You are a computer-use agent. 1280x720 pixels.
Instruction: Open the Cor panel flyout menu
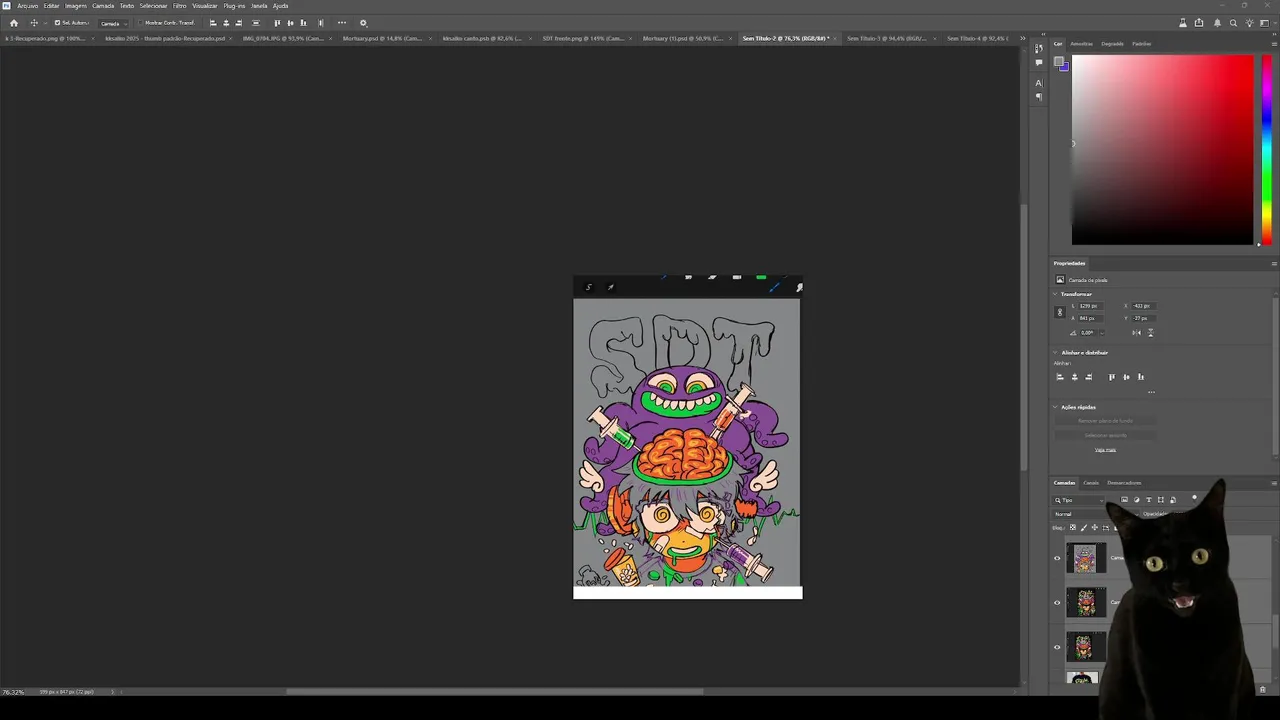1274,44
